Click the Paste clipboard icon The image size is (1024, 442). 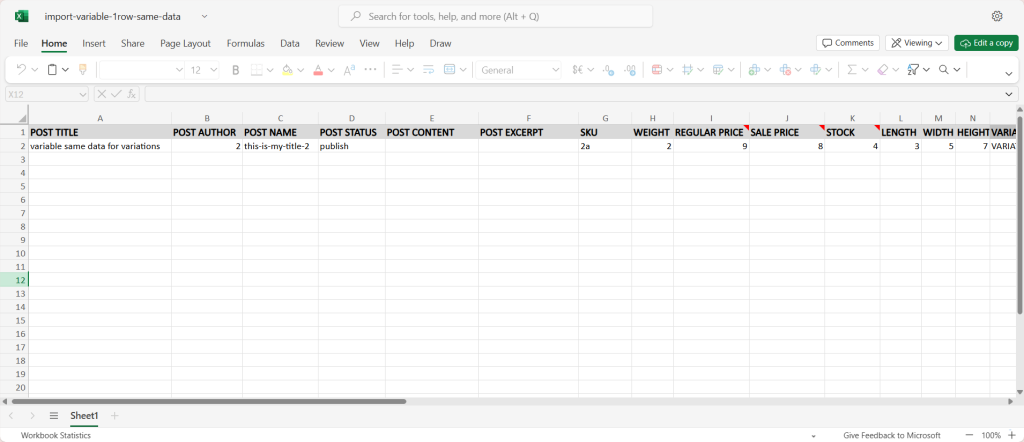(53, 70)
